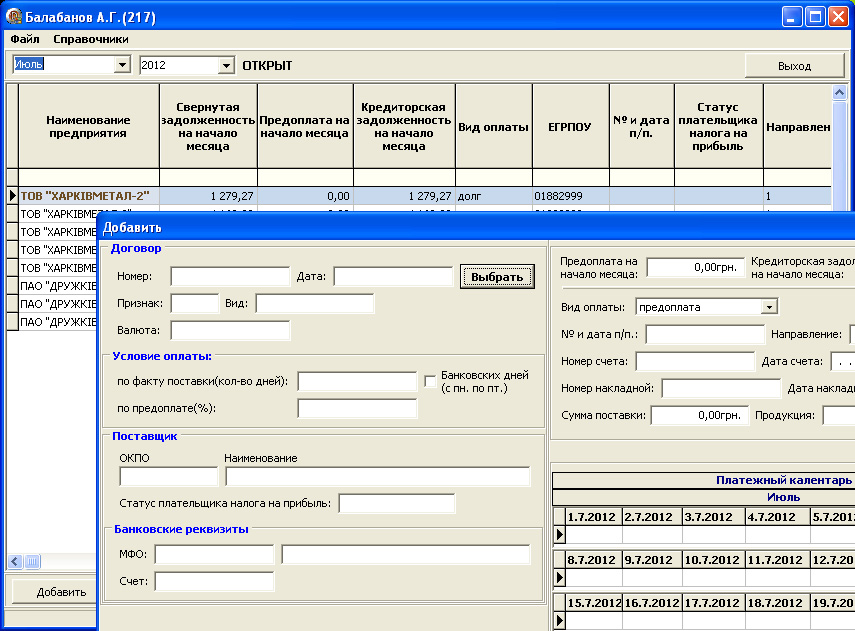Viewport: 855px width, 631px height.
Task: Click row marker under the 1.7.2012 column
Action: pyautogui.click(x=559, y=535)
